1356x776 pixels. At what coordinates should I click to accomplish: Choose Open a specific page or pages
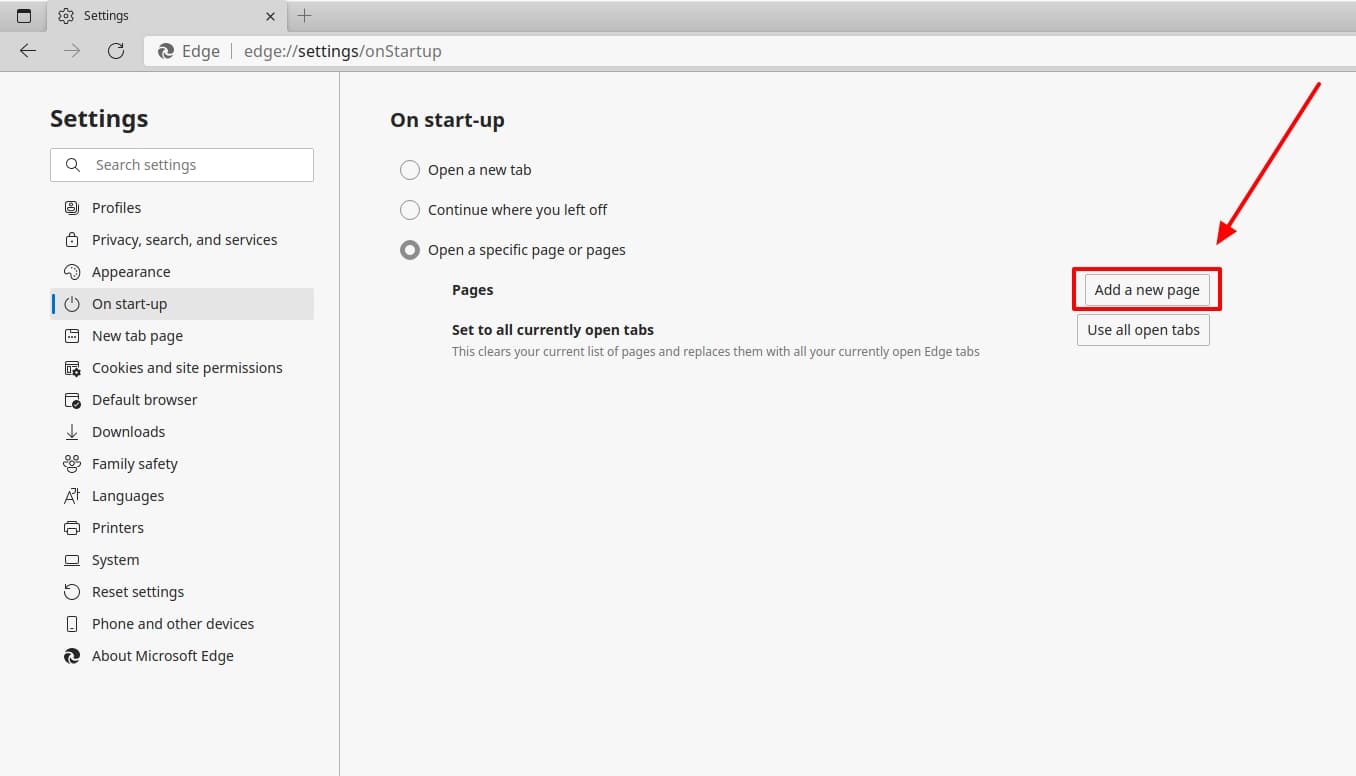coord(410,249)
